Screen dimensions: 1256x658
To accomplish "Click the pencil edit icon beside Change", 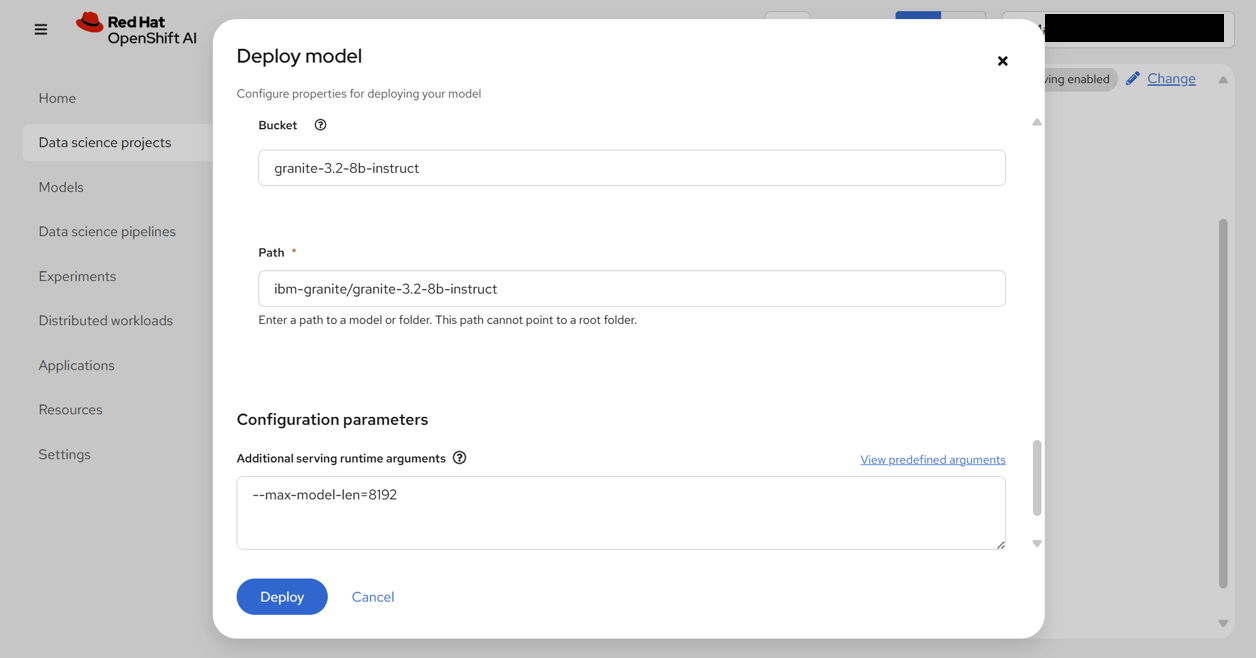I will pyautogui.click(x=1133, y=78).
